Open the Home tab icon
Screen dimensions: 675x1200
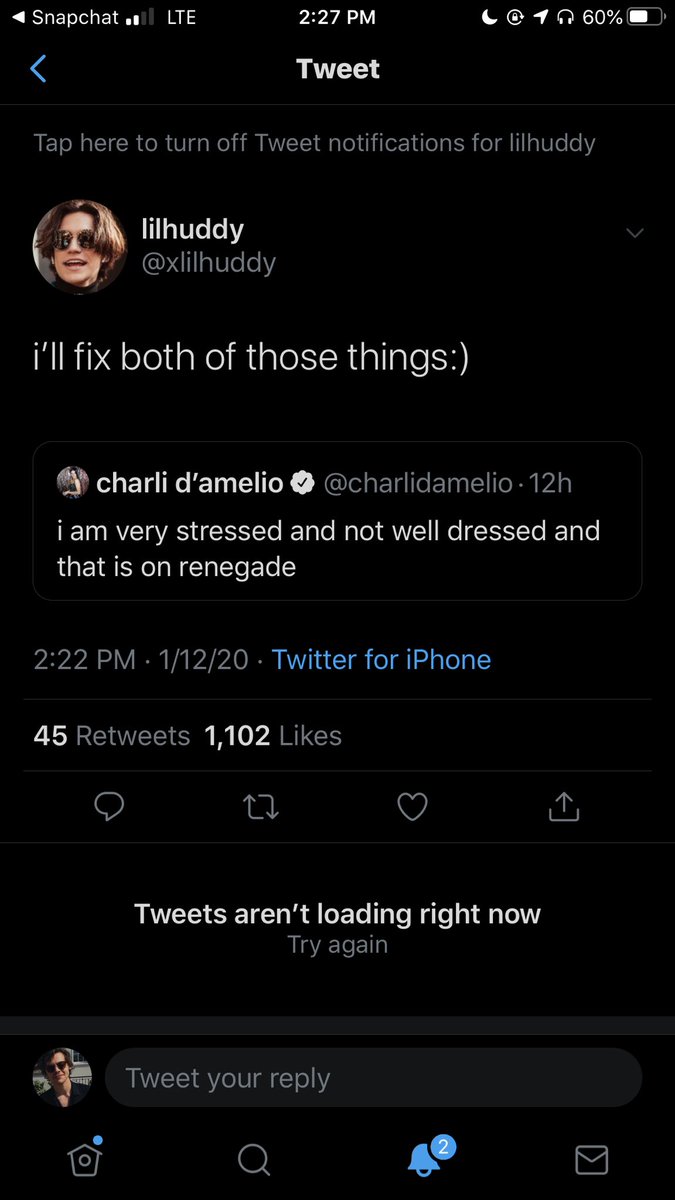[x=85, y=1157]
